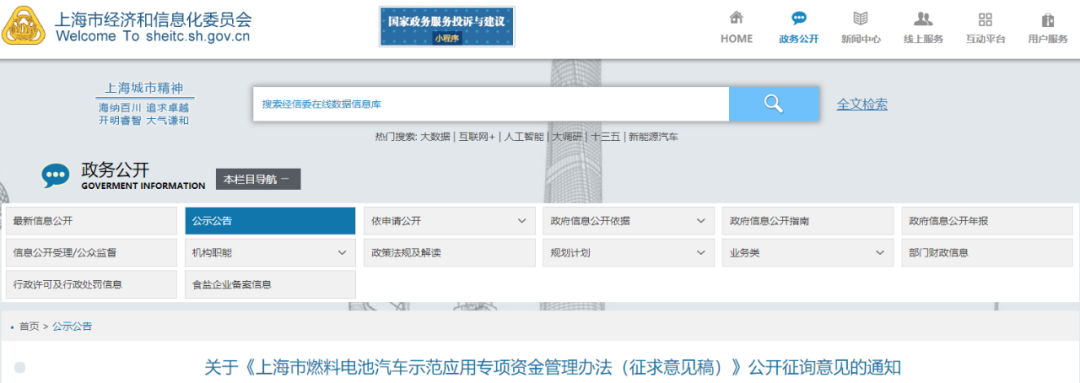Click 公示公告 in the breadcrumb
Screen dimensions: 1080x383
pyautogui.click(x=72, y=327)
